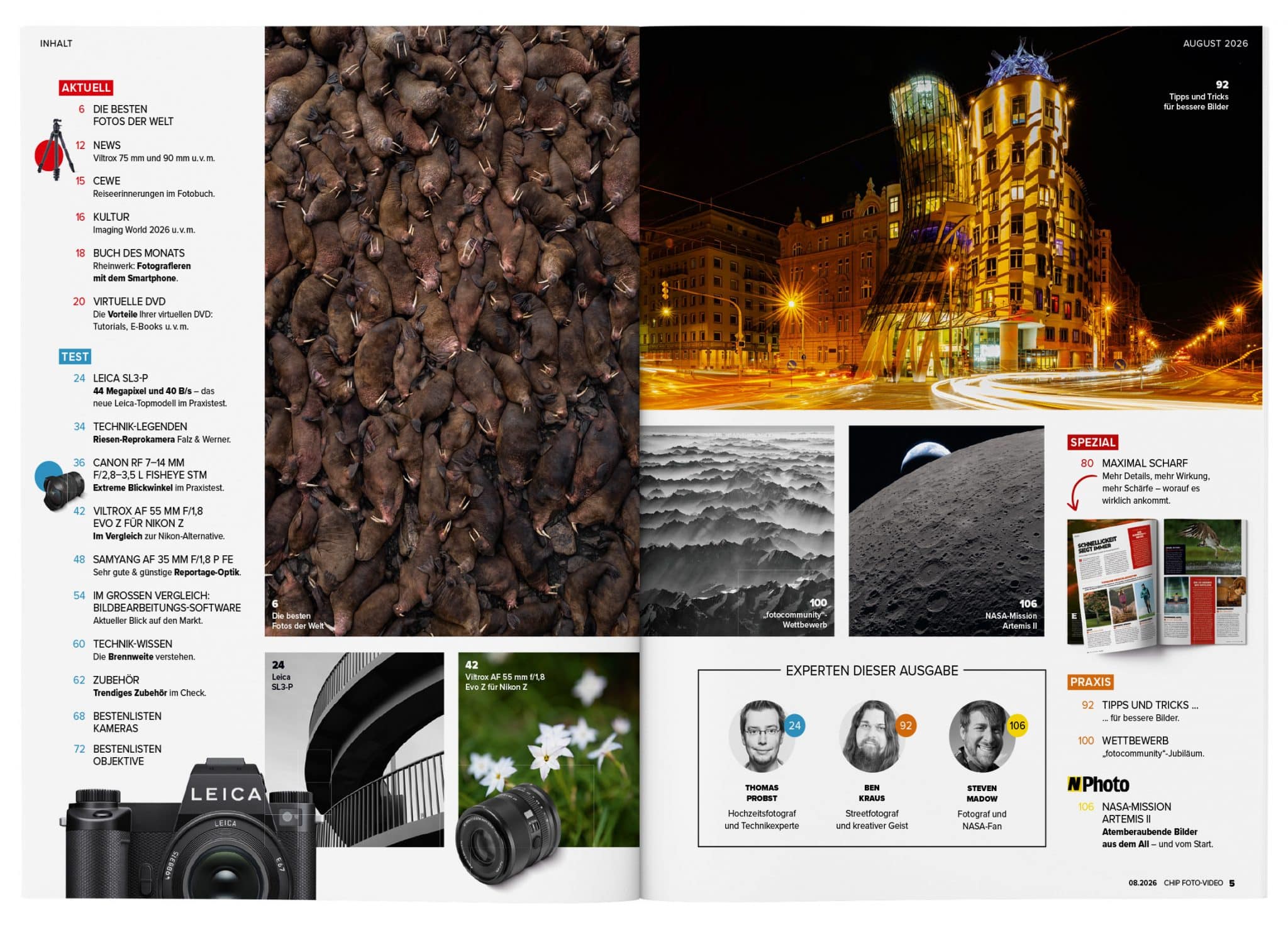Open the Viltrox lens flower photo

pyautogui.click(x=548, y=750)
